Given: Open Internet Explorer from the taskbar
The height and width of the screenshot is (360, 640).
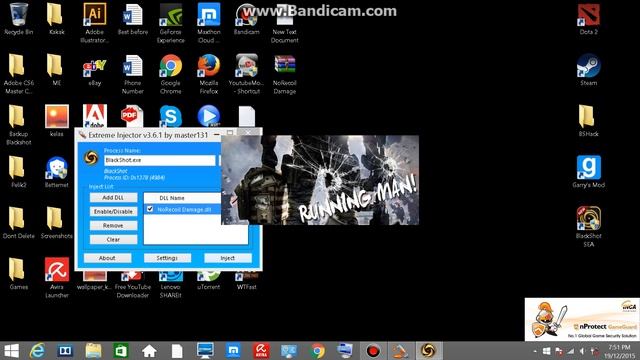Looking at the screenshot, I should point(38,351).
